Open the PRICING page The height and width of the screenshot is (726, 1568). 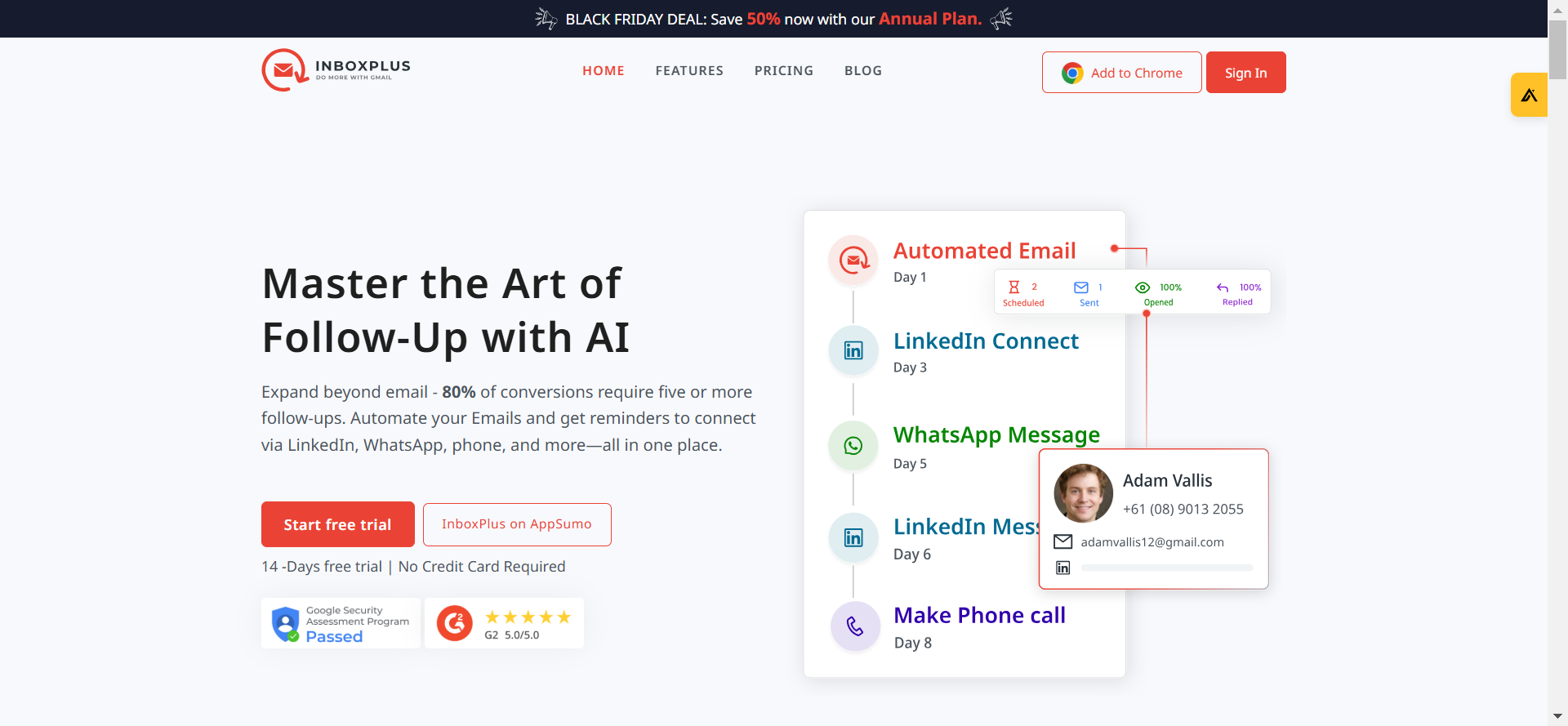click(x=784, y=71)
